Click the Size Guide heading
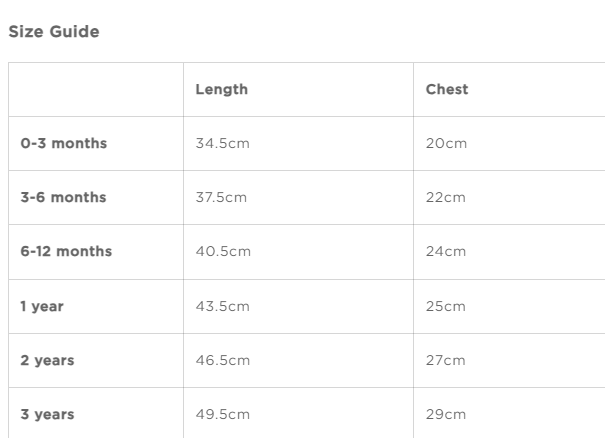The height and width of the screenshot is (438, 605). [x=54, y=32]
